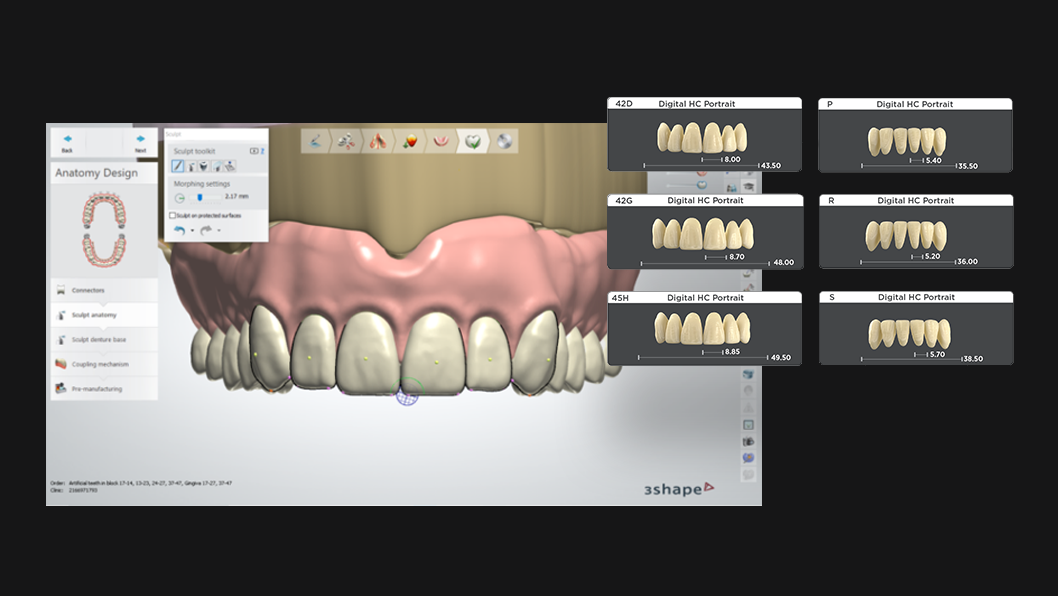Click the tooth roots workflow step icon
Viewport: 1058px width, 596px height.
376,141
